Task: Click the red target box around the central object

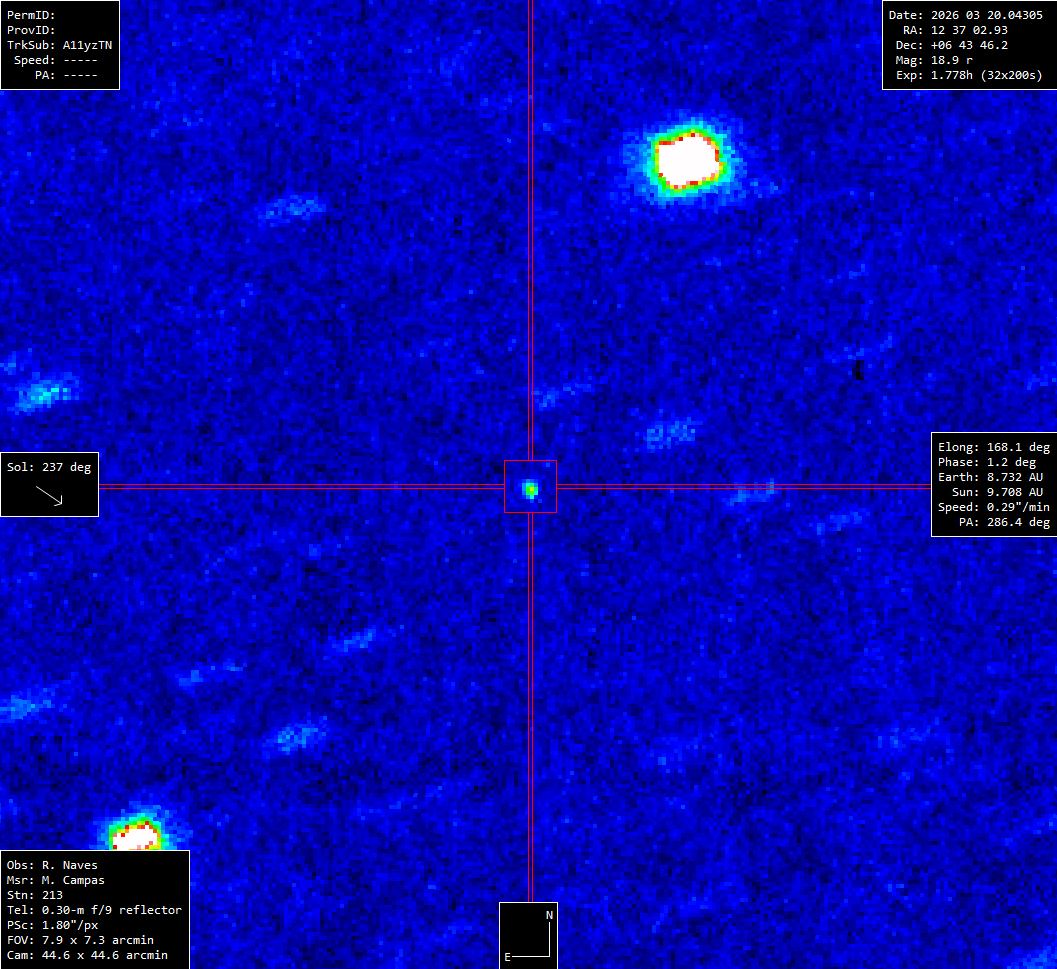Action: 530,487
